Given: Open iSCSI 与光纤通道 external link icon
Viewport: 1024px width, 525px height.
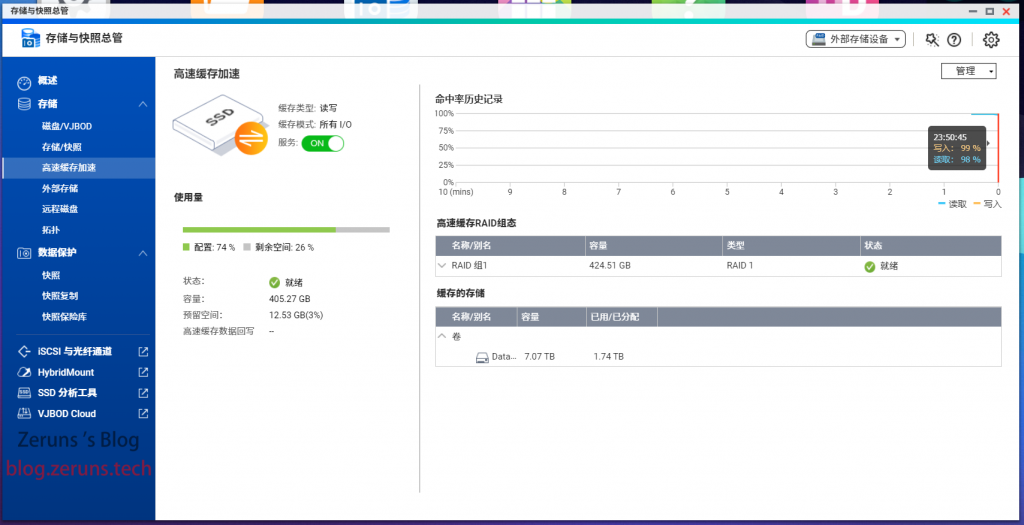Looking at the screenshot, I should tap(143, 351).
